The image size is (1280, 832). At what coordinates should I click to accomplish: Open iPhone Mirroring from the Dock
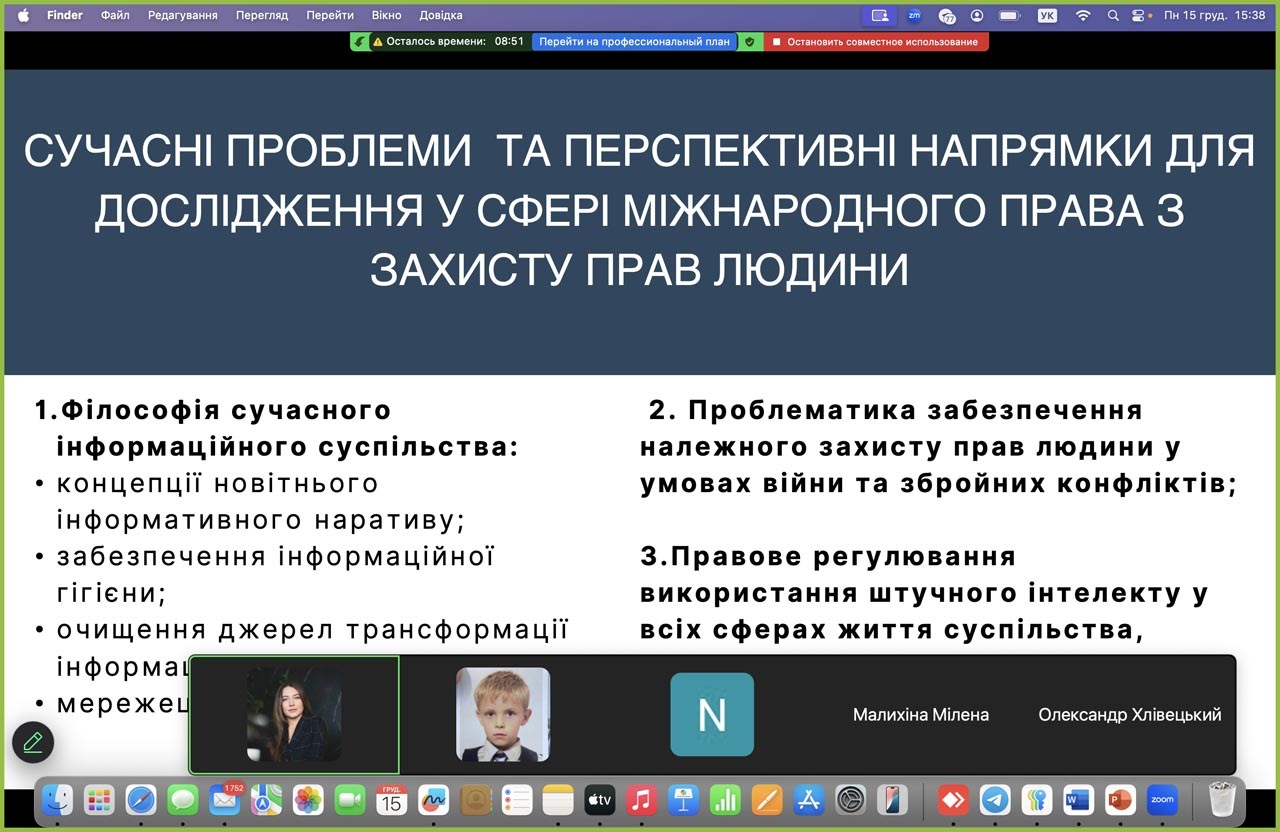(x=892, y=800)
